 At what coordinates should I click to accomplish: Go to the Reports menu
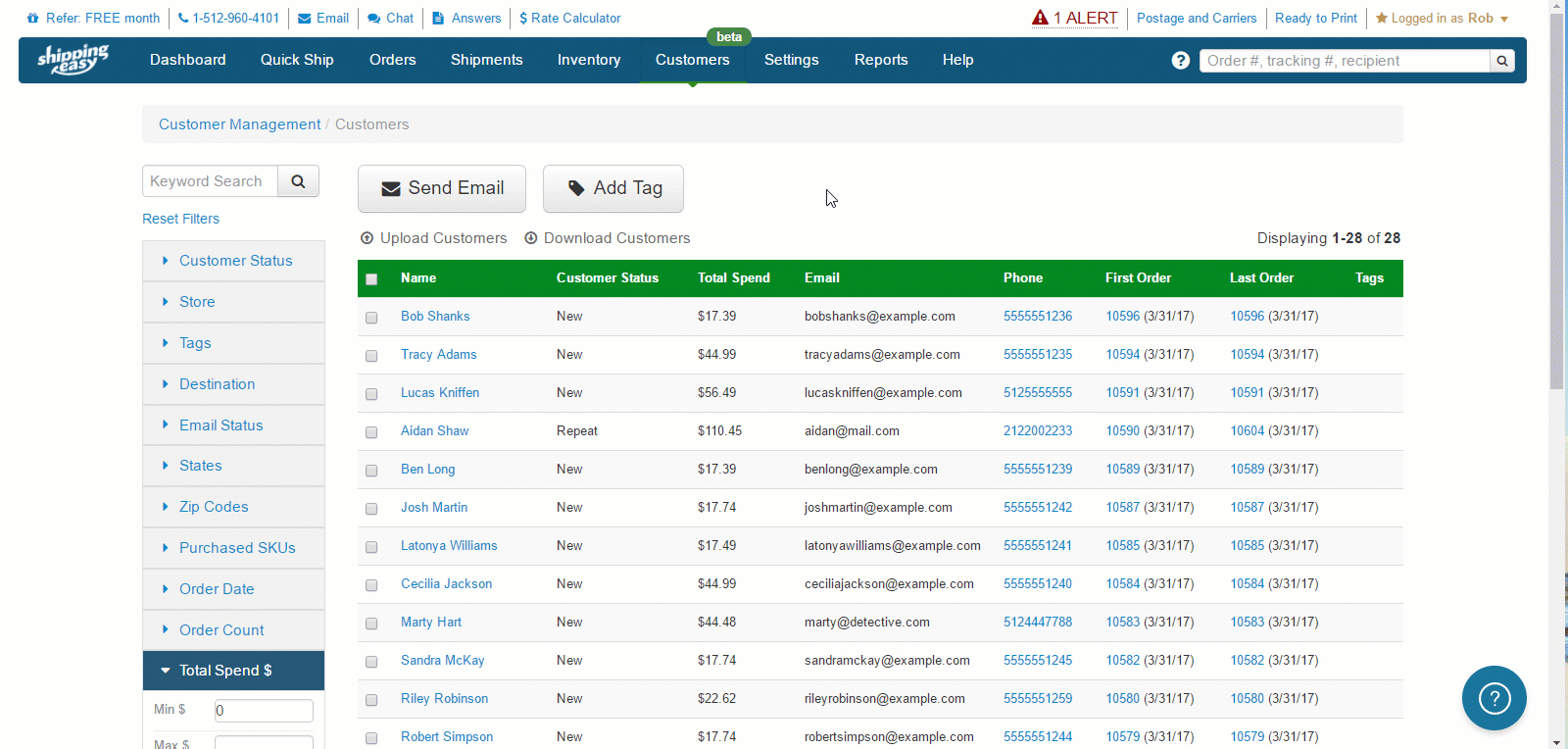pyautogui.click(x=880, y=60)
